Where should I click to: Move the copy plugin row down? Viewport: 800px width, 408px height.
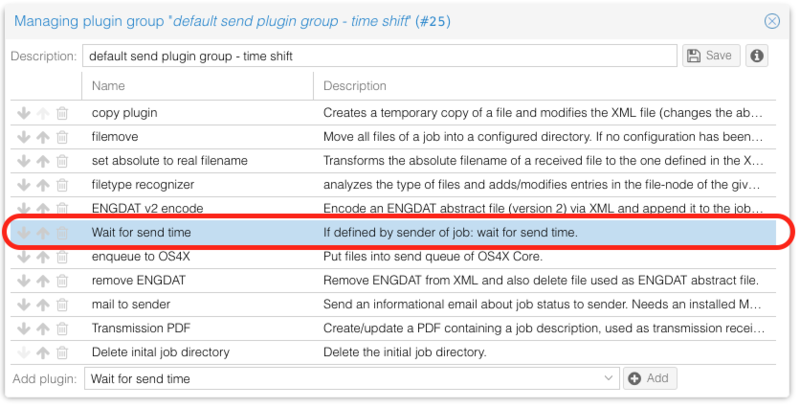coord(24,113)
